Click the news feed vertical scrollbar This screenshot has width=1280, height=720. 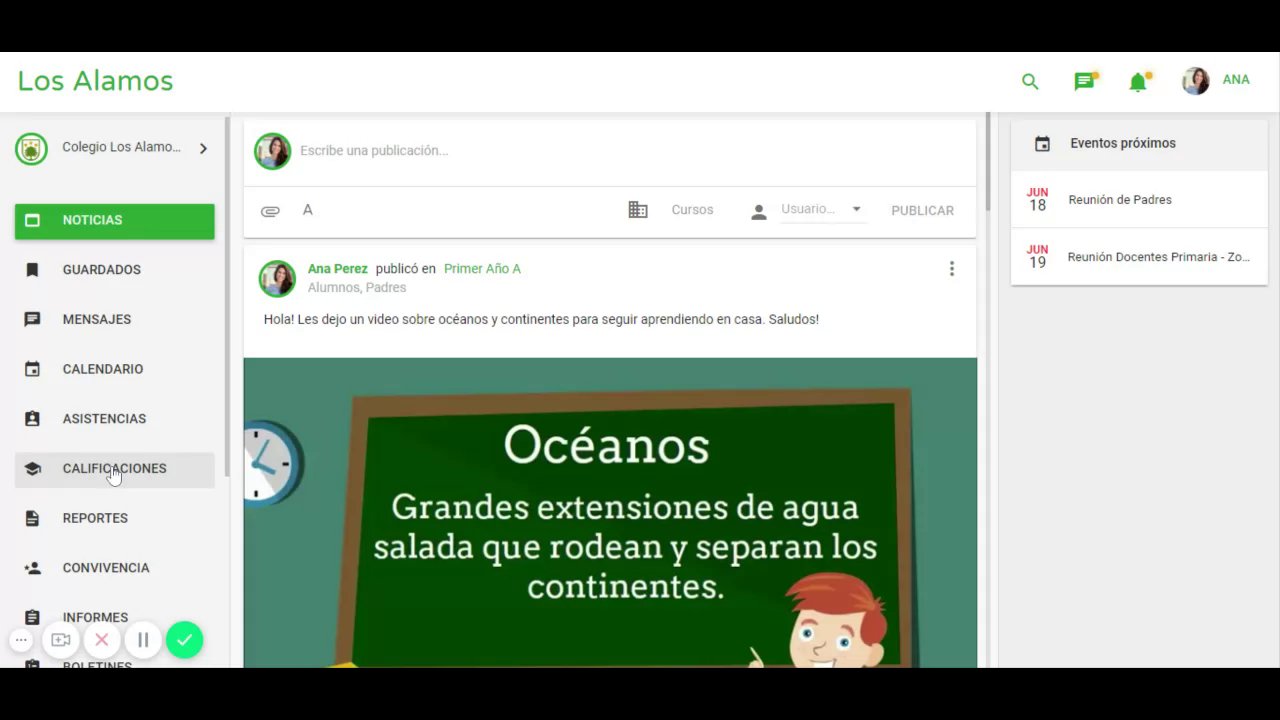[988, 162]
